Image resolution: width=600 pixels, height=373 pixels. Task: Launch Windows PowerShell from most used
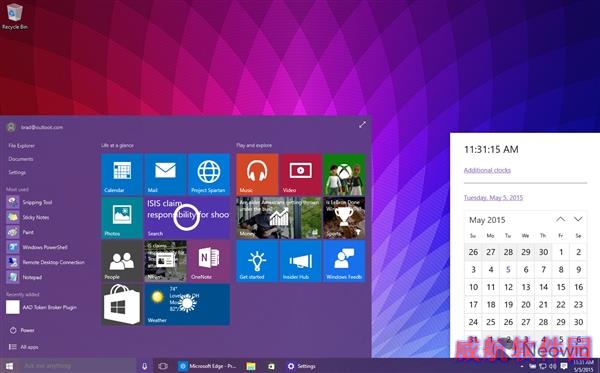pyautogui.click(x=38, y=247)
